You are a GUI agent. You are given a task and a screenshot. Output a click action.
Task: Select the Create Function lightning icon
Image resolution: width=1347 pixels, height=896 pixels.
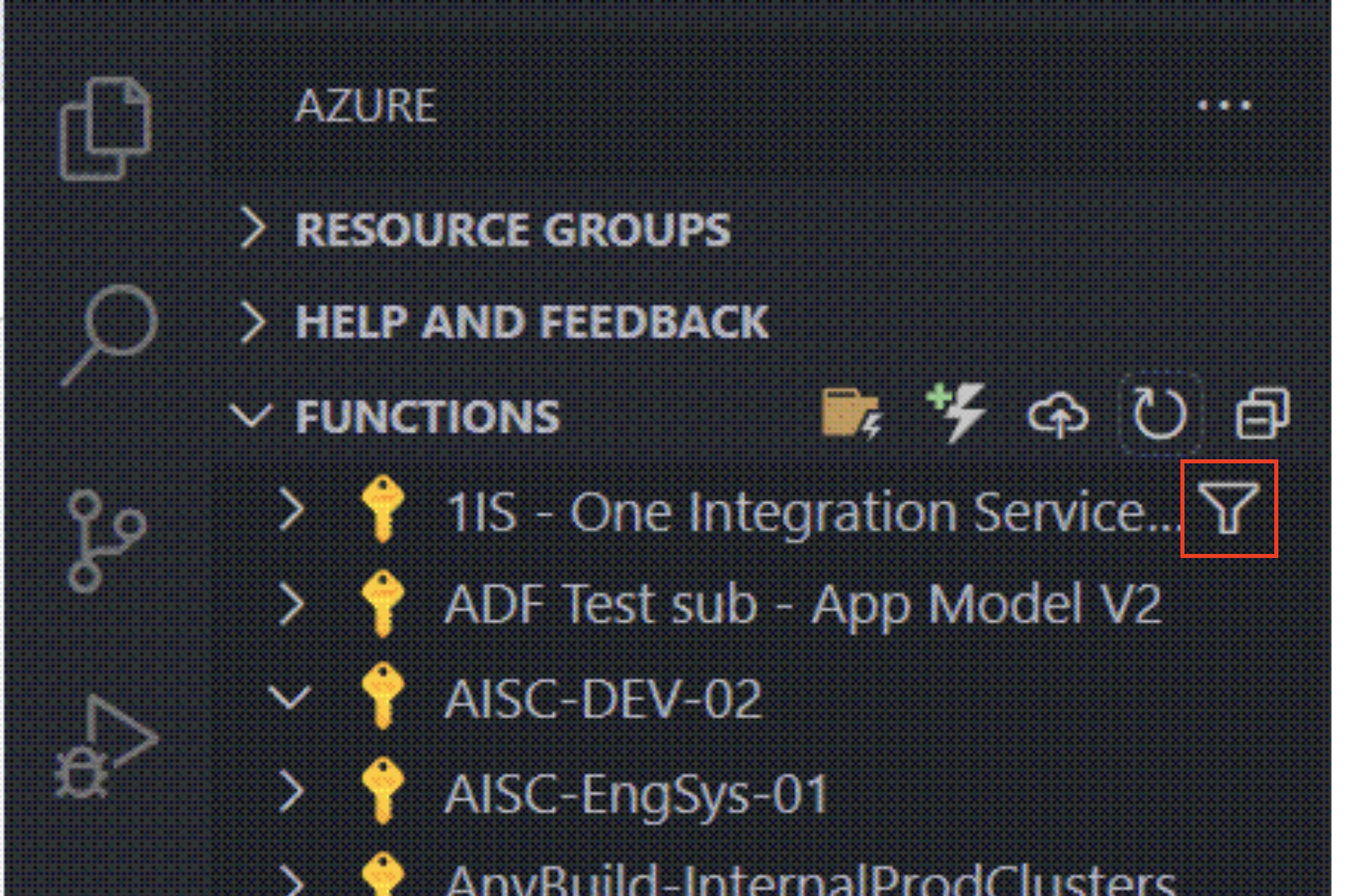pyautogui.click(x=957, y=412)
